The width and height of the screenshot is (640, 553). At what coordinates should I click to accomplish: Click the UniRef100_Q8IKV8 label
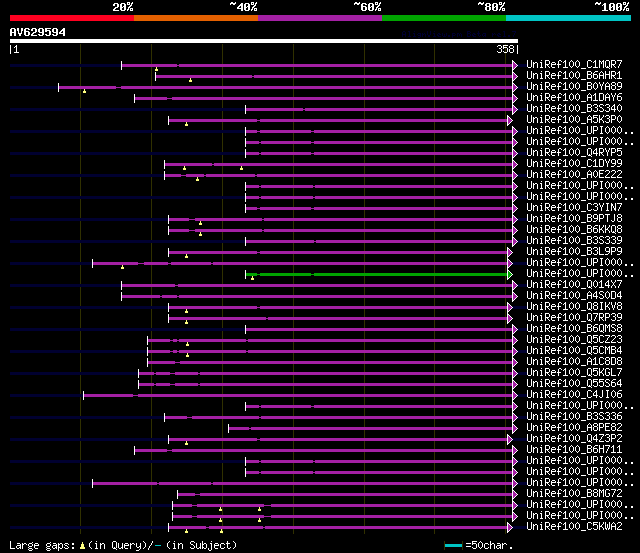click(x=574, y=306)
